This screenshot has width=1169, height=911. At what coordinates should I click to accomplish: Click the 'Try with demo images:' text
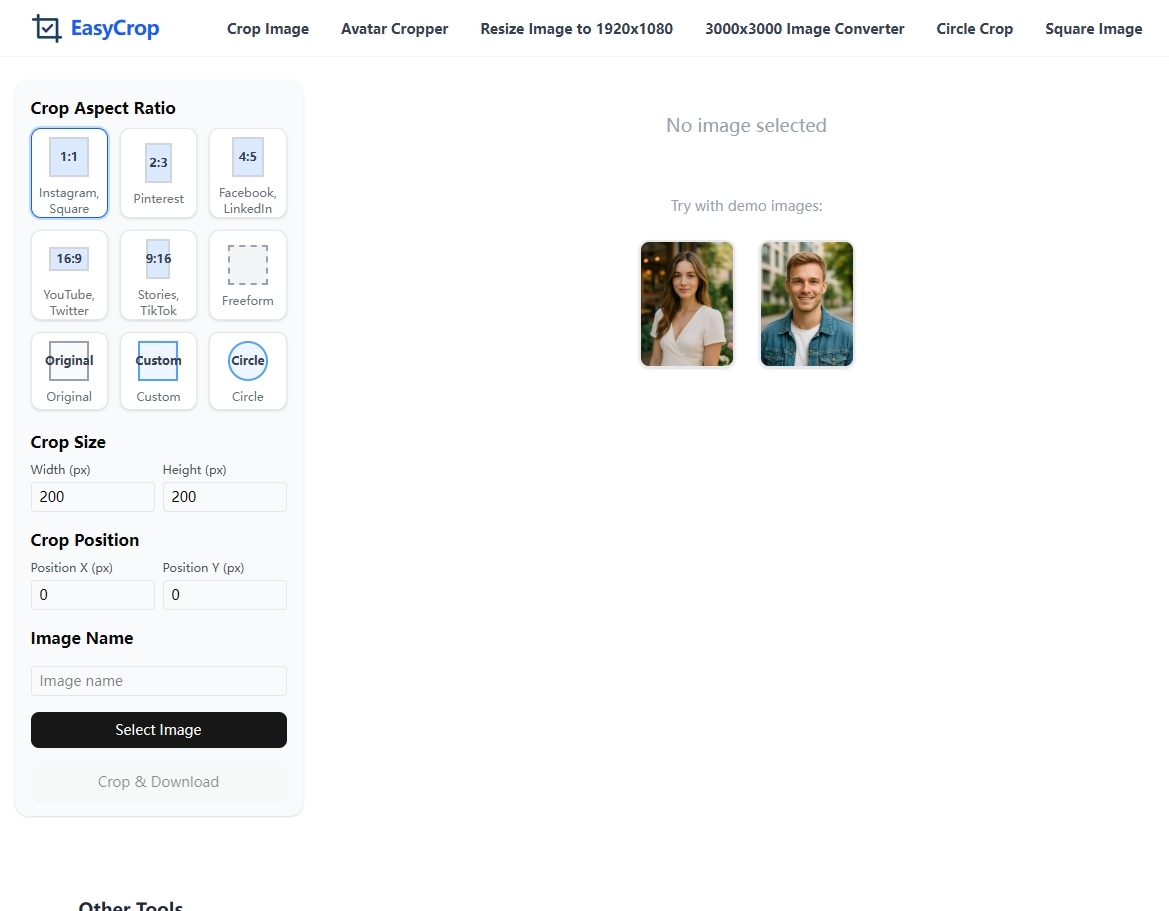pyautogui.click(x=746, y=206)
